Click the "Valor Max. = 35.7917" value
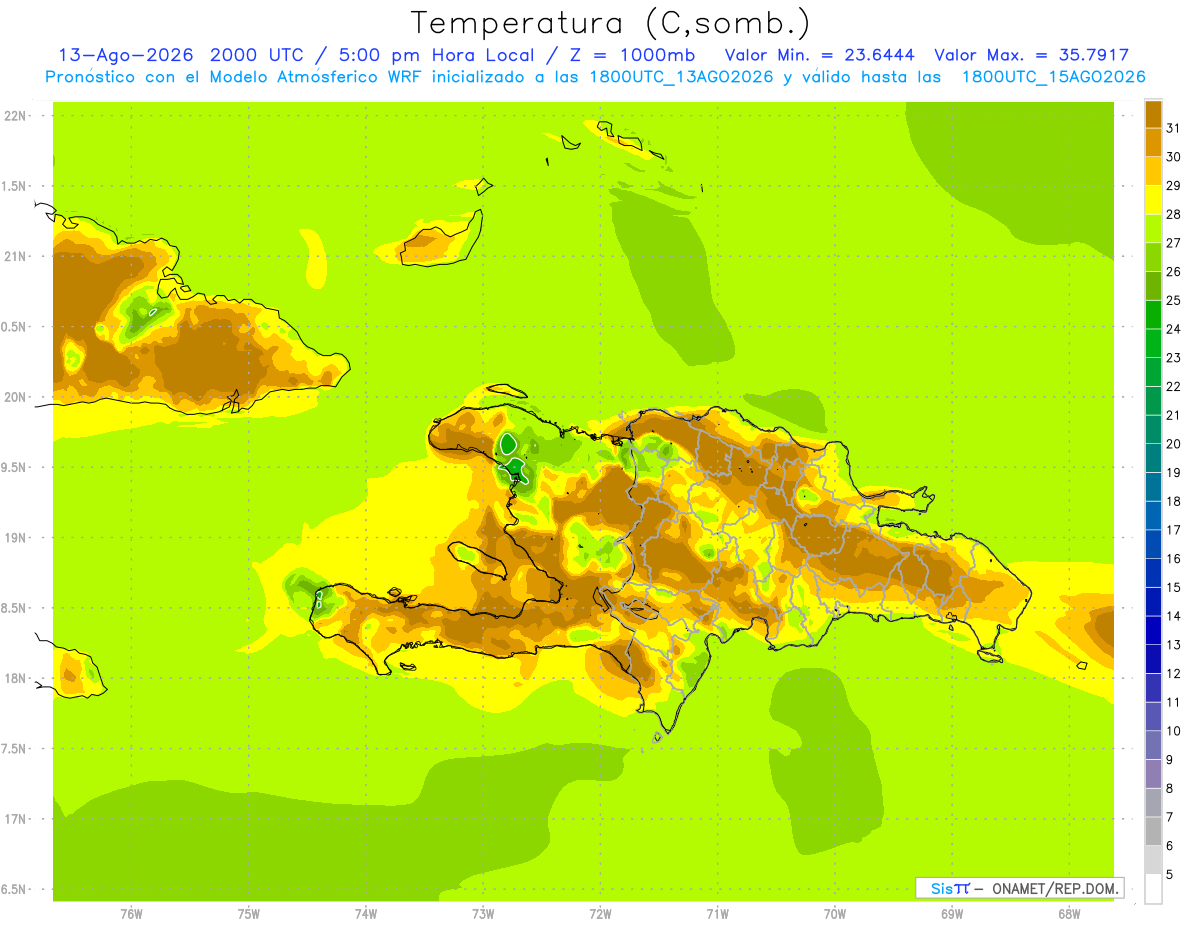Image resolution: width=1200 pixels, height=927 pixels. tap(1031, 55)
